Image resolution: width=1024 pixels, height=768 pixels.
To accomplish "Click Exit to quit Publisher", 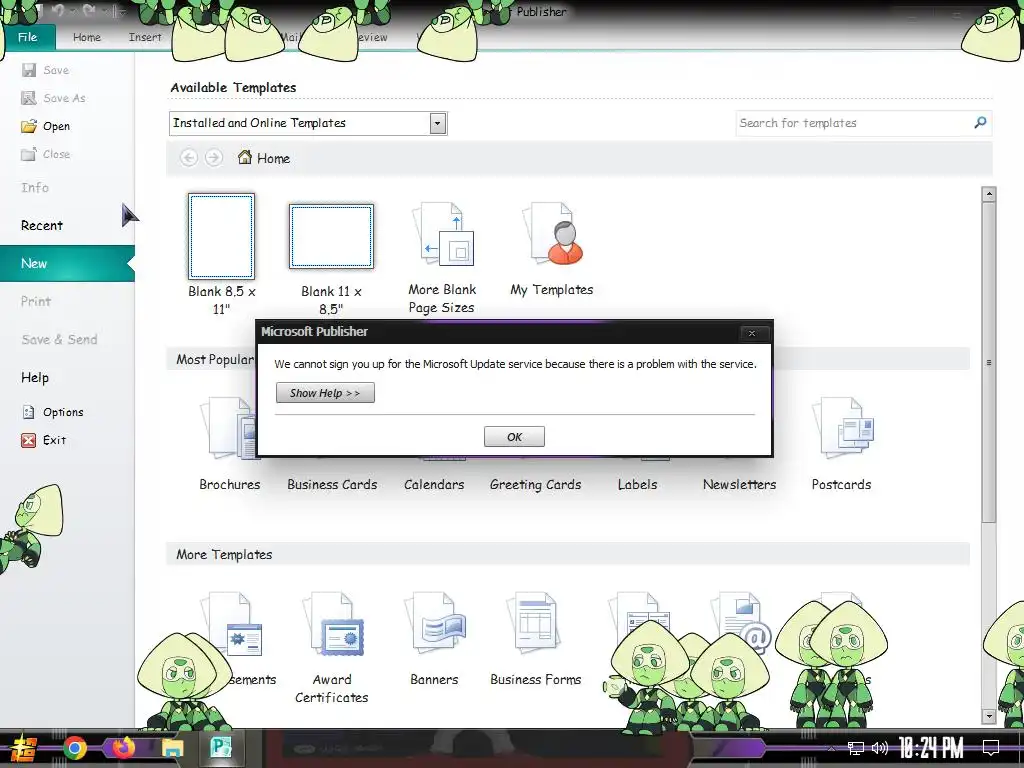I will tap(44, 440).
